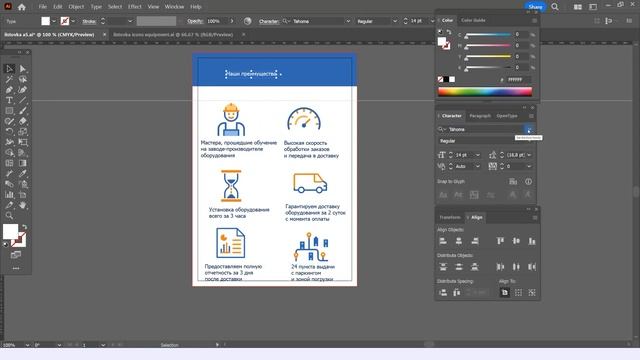Select the Selection tool (black arrow)
Image resolution: width=640 pixels, height=360 pixels.
(9, 69)
